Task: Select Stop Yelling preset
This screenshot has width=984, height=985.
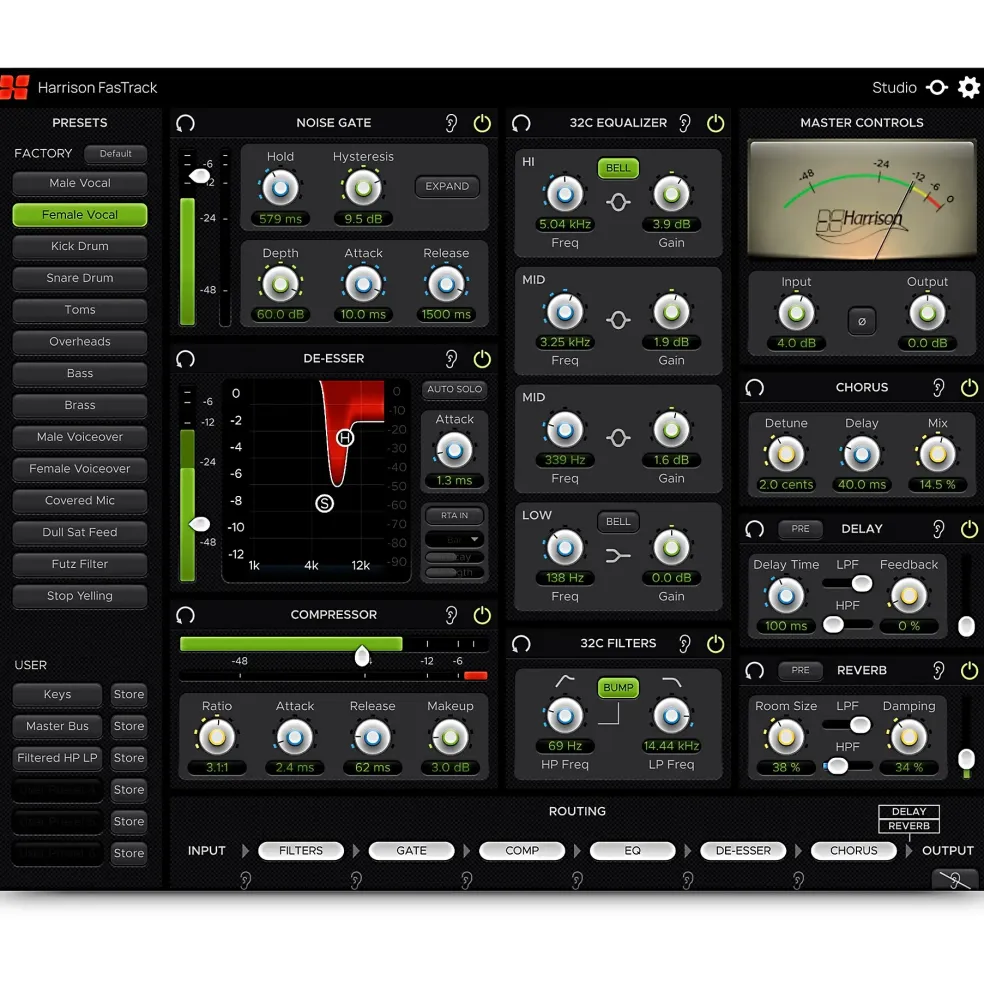Action: pyautogui.click(x=80, y=596)
